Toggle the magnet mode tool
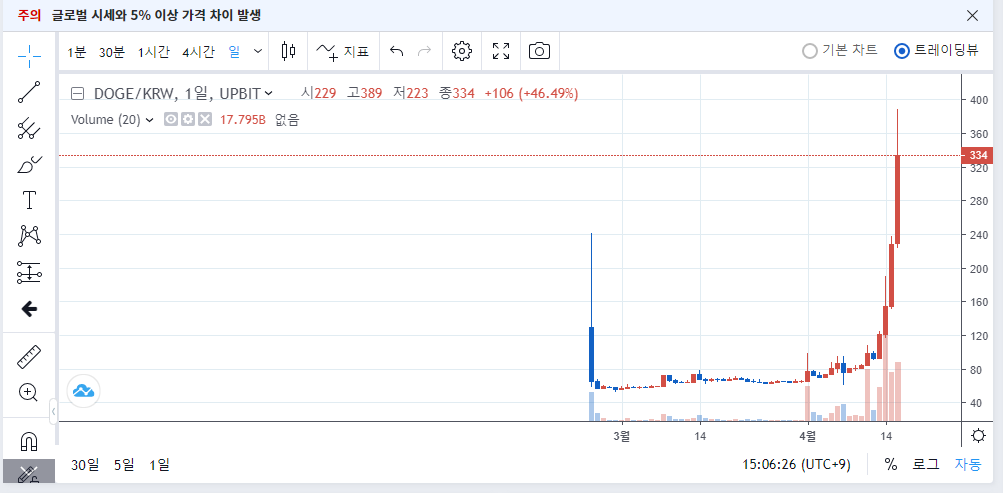 pos(29,441)
